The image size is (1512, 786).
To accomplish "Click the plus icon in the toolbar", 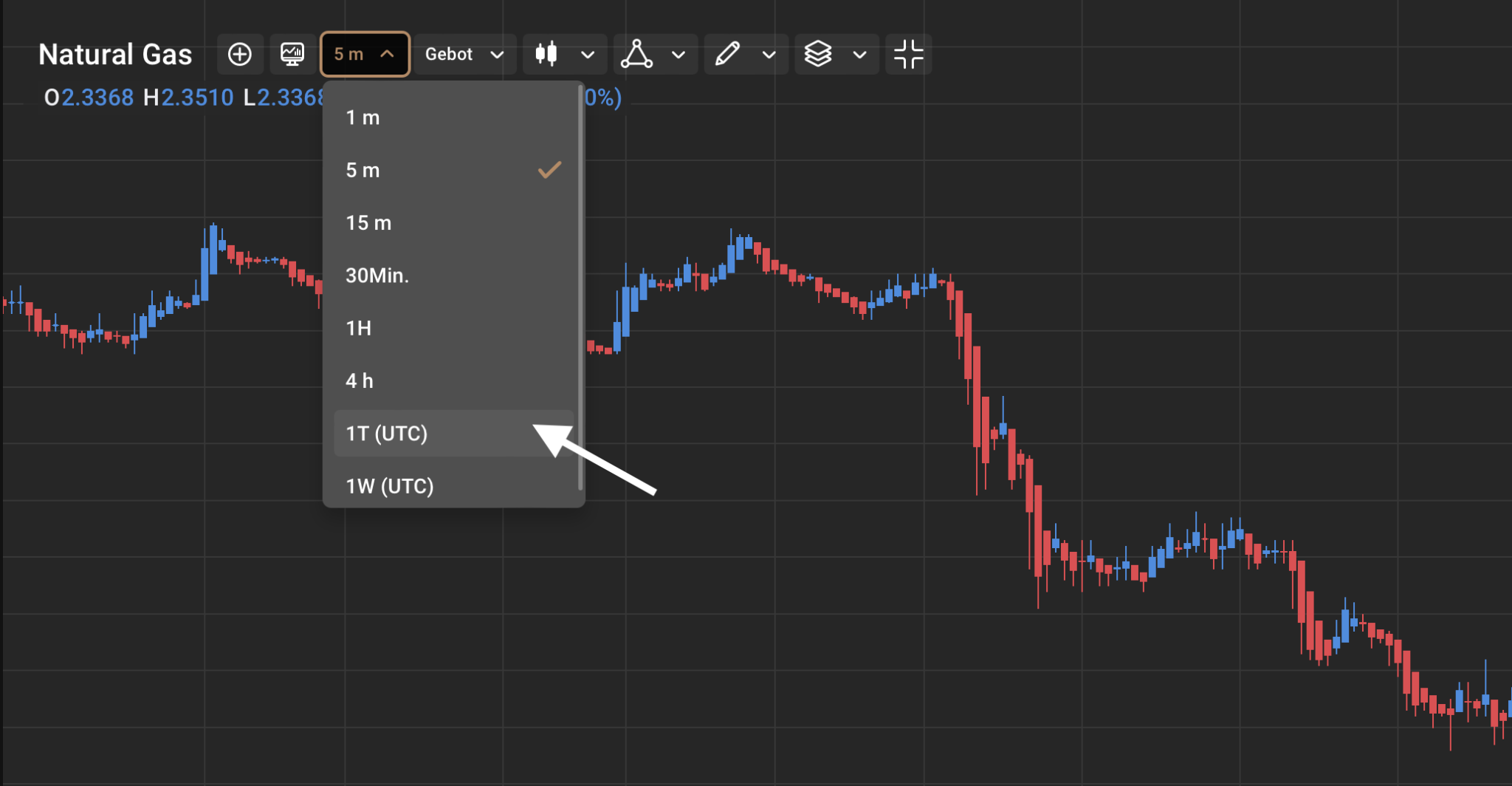I will click(240, 54).
